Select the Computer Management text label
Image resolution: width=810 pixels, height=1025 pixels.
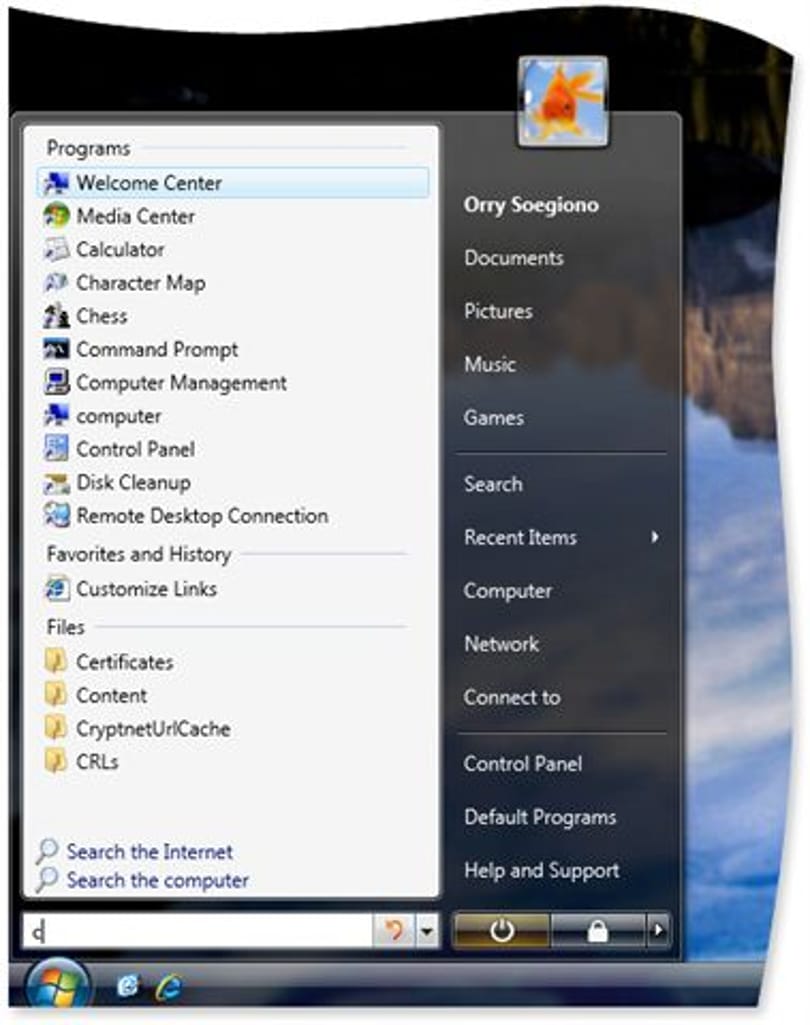coord(181,383)
